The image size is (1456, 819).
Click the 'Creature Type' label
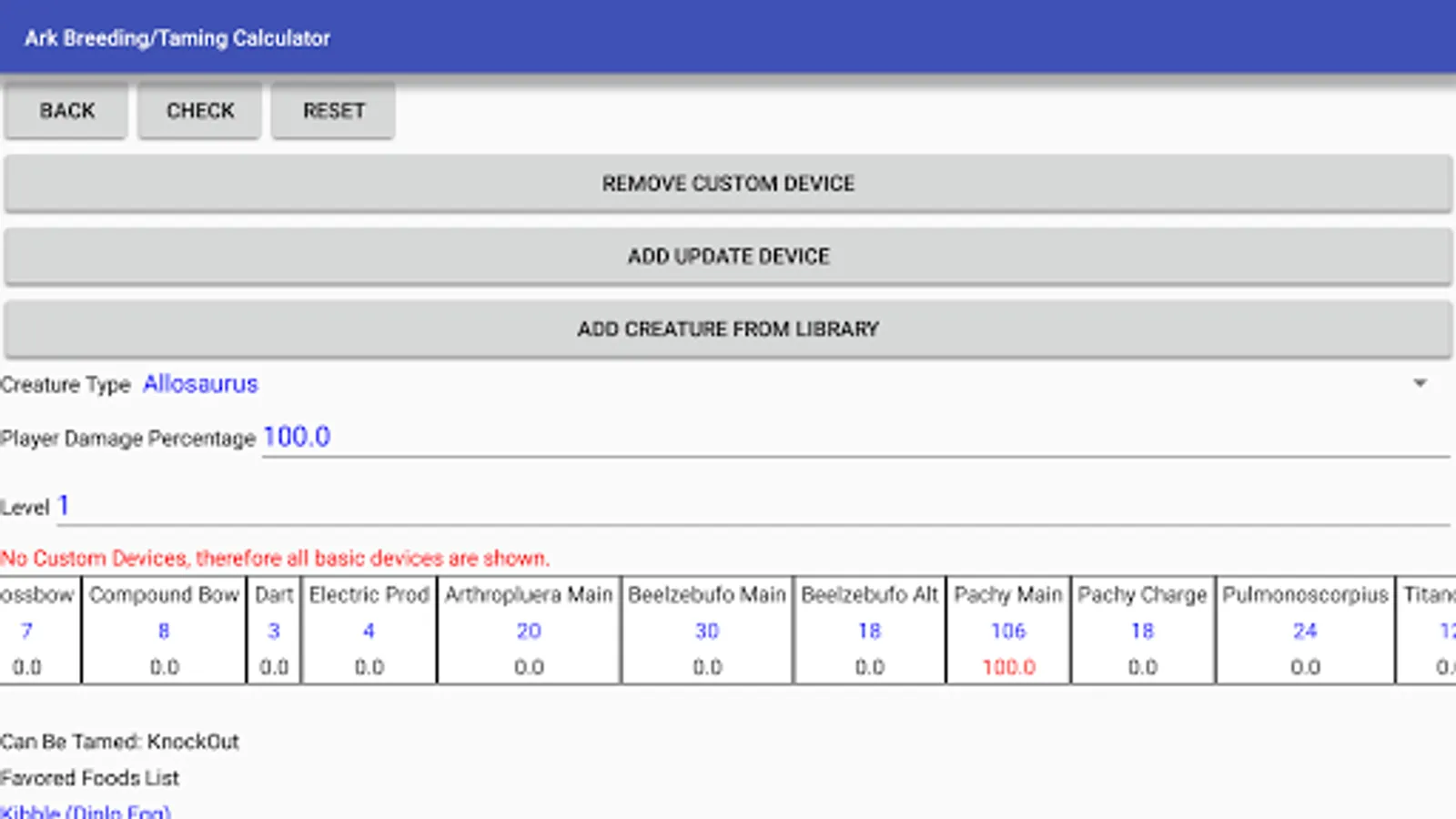(66, 385)
